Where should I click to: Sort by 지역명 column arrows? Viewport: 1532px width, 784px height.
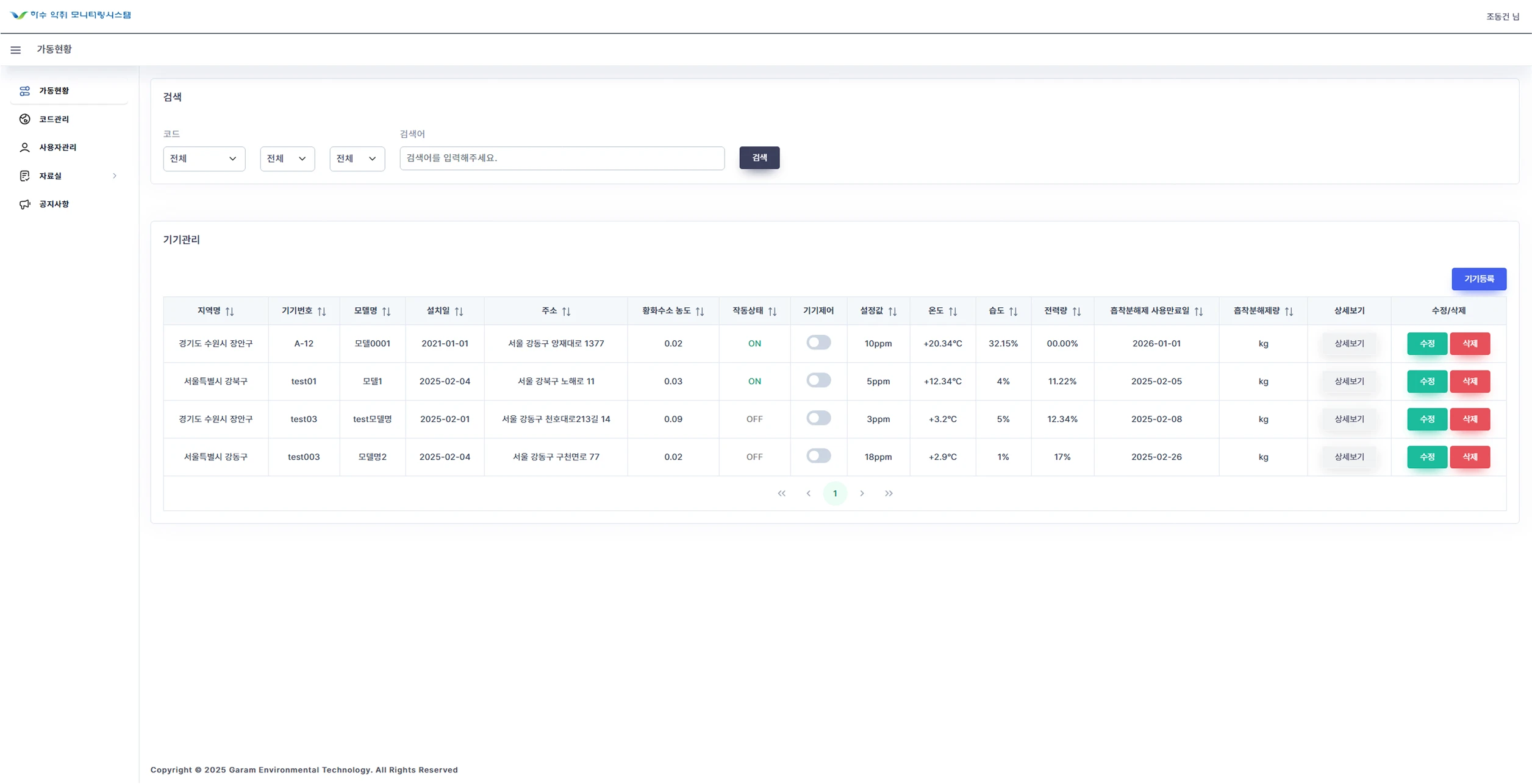229,311
